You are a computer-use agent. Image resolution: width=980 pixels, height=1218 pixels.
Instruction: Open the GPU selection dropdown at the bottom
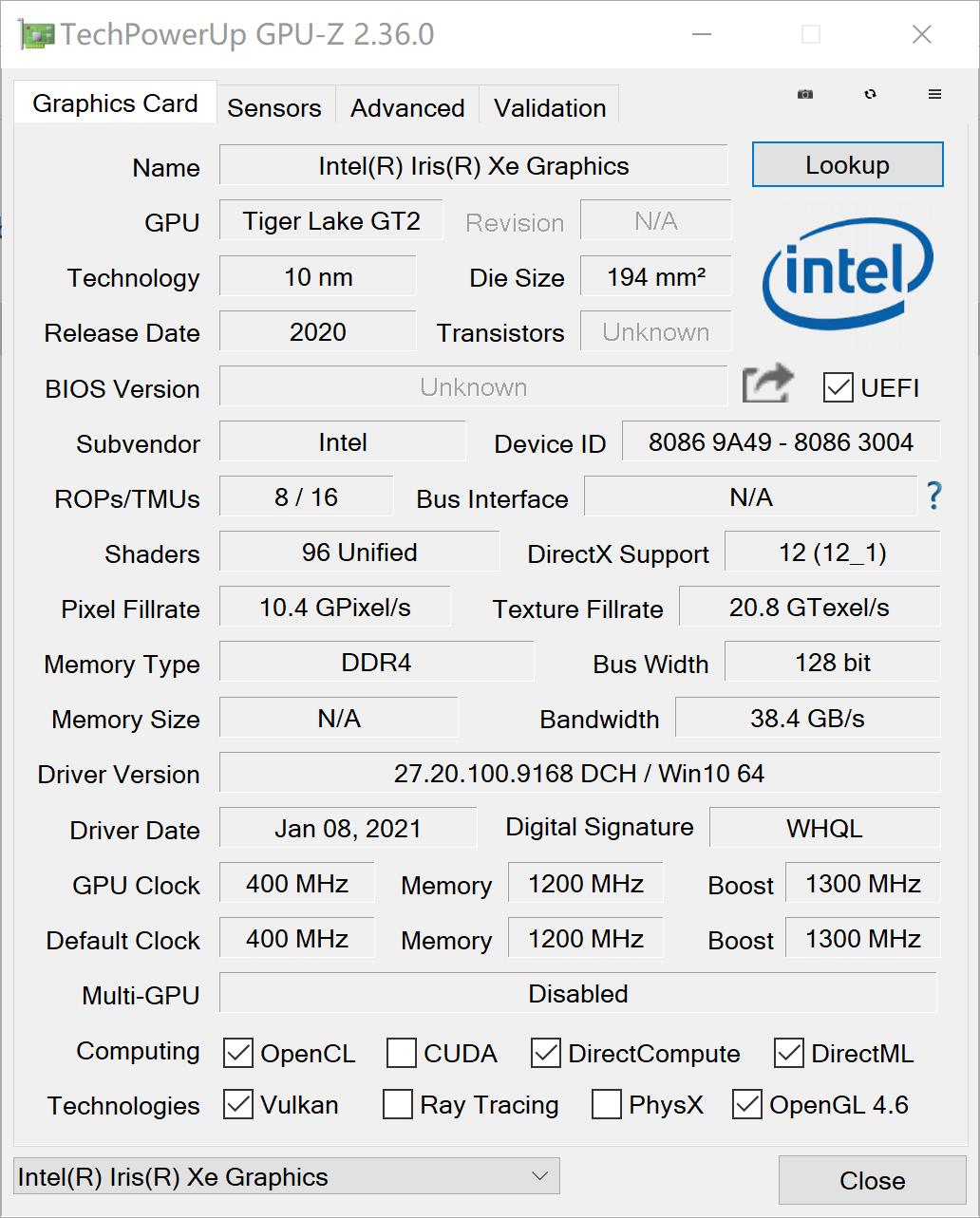pos(537,1175)
